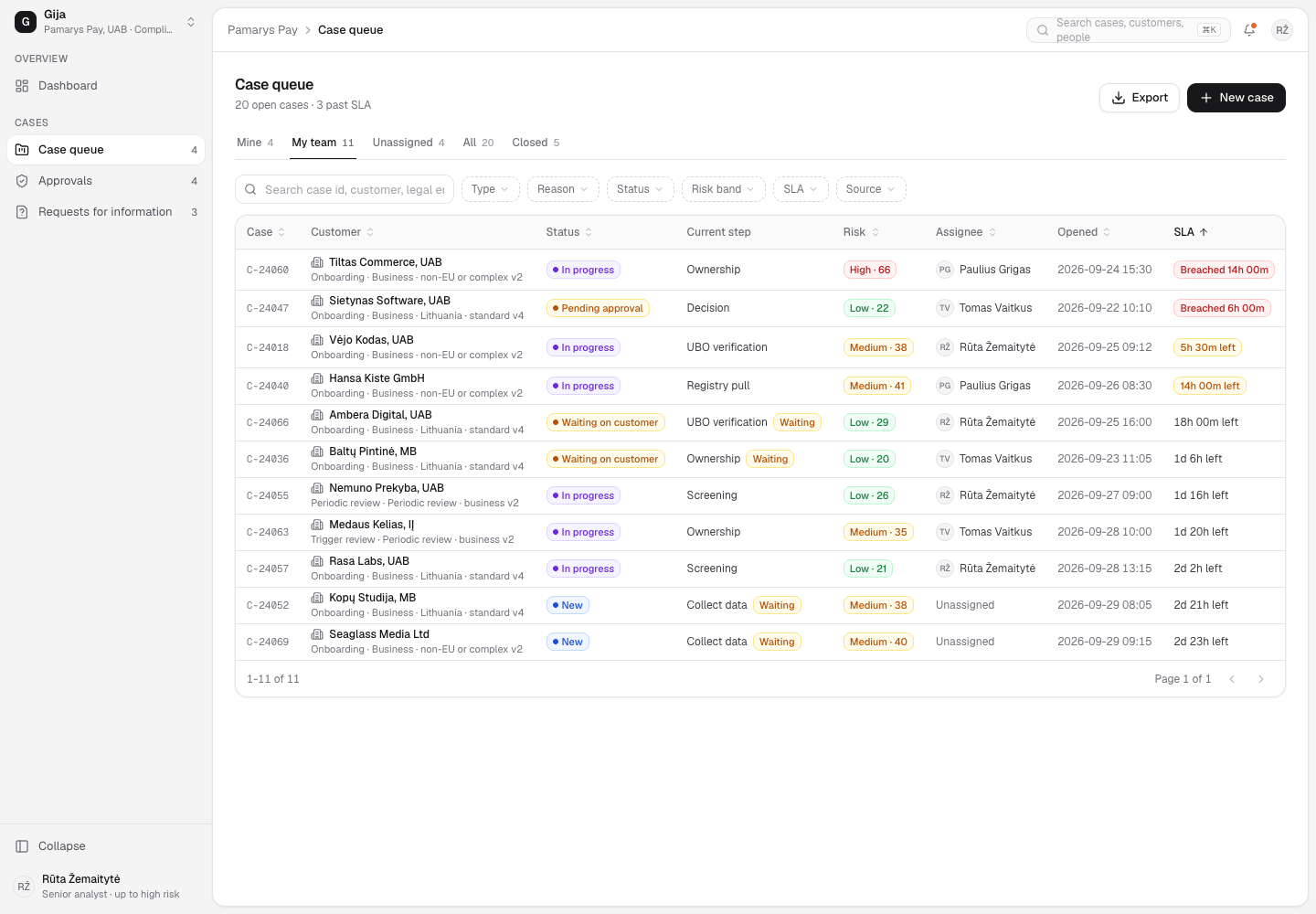This screenshot has width=1316, height=914.
Task: Open the SLA filter dropdown
Action: tap(801, 189)
